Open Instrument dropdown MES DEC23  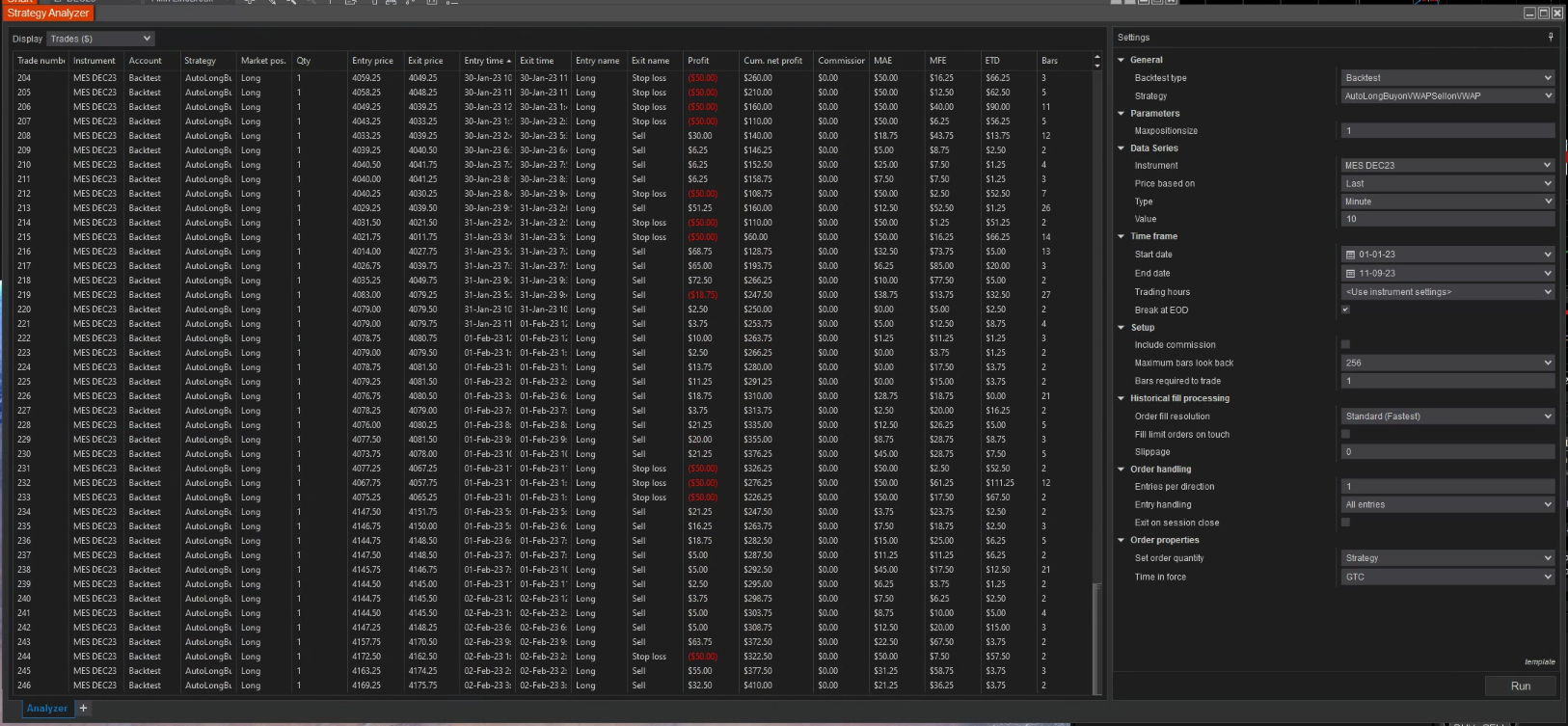(1447, 165)
